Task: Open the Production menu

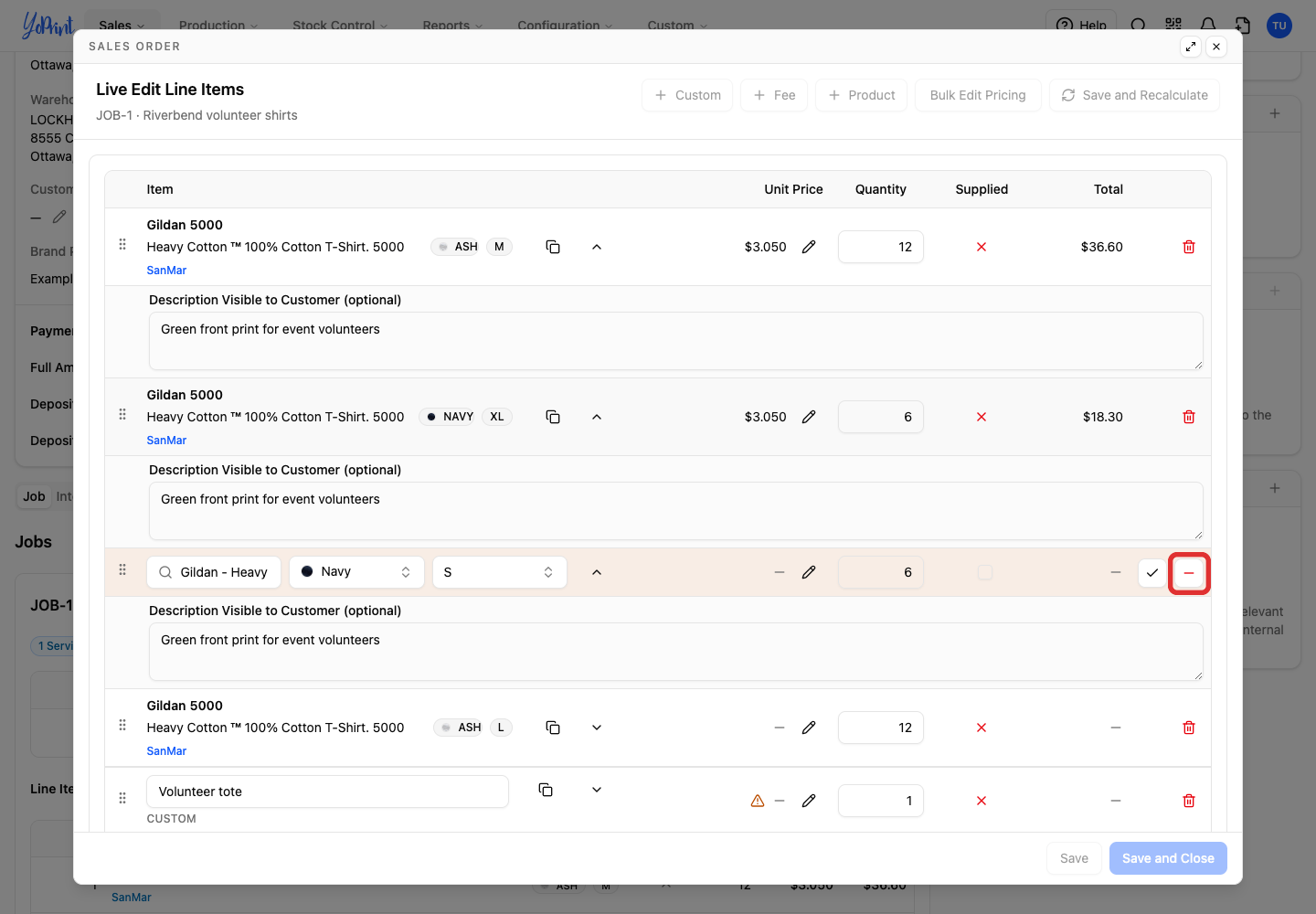Action: click(218, 25)
